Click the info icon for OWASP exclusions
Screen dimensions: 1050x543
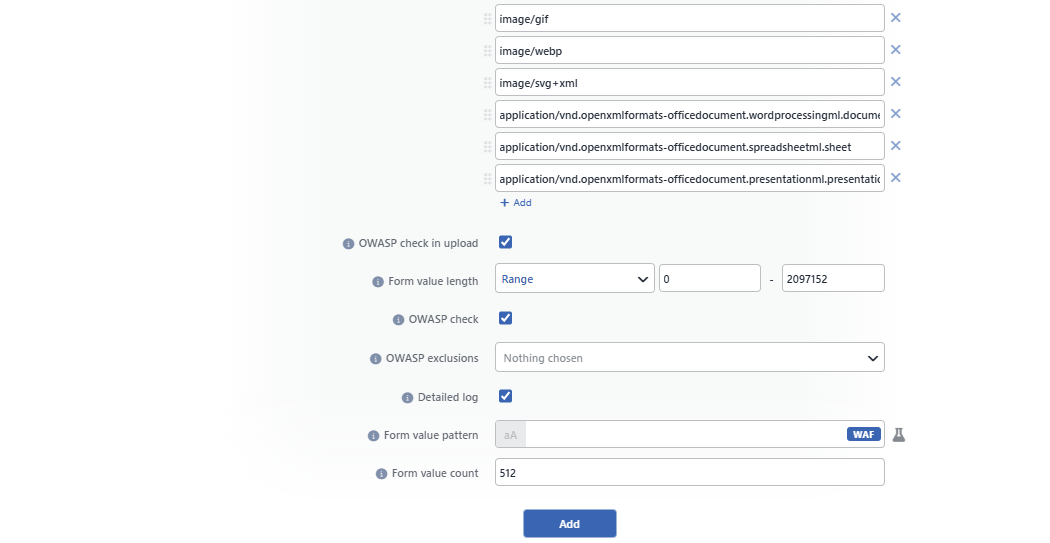(376, 359)
